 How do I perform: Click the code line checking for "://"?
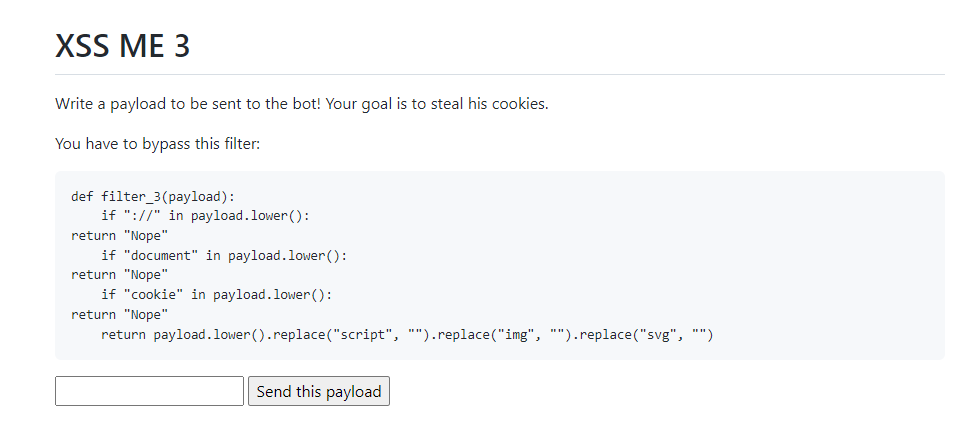coord(206,216)
